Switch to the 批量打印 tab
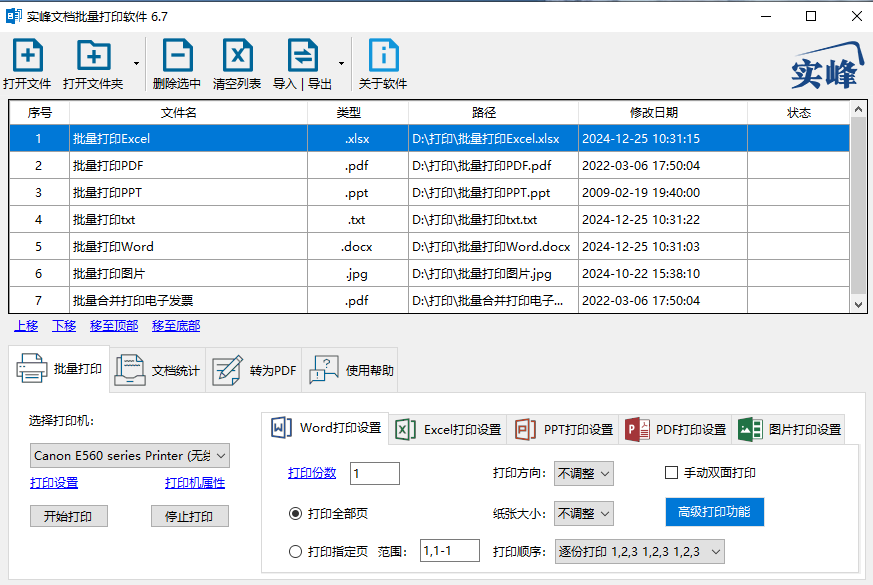873x585 pixels. (x=60, y=369)
